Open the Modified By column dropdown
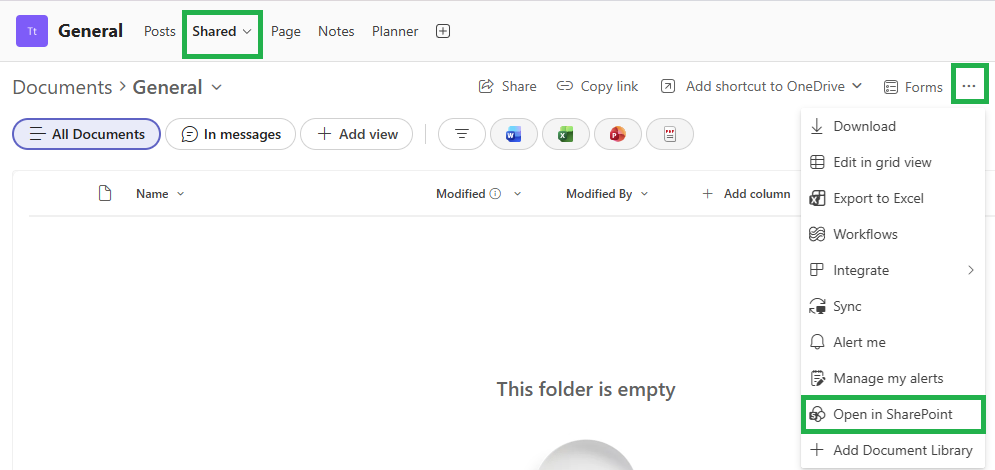The height and width of the screenshot is (470, 995). [644, 194]
